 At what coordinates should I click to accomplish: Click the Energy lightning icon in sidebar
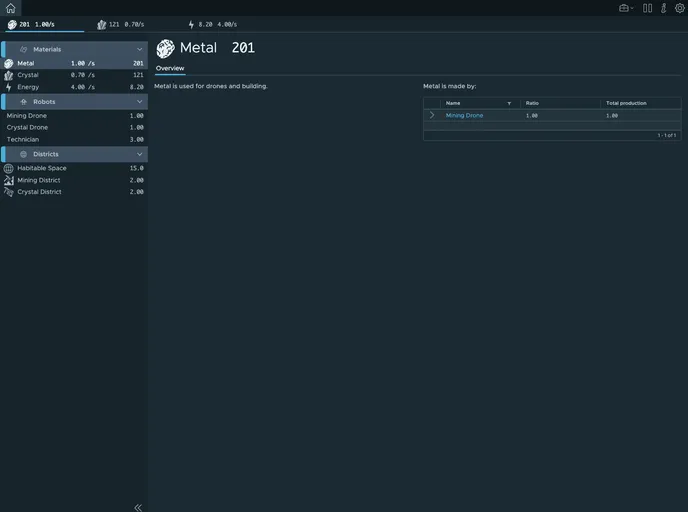[8, 87]
